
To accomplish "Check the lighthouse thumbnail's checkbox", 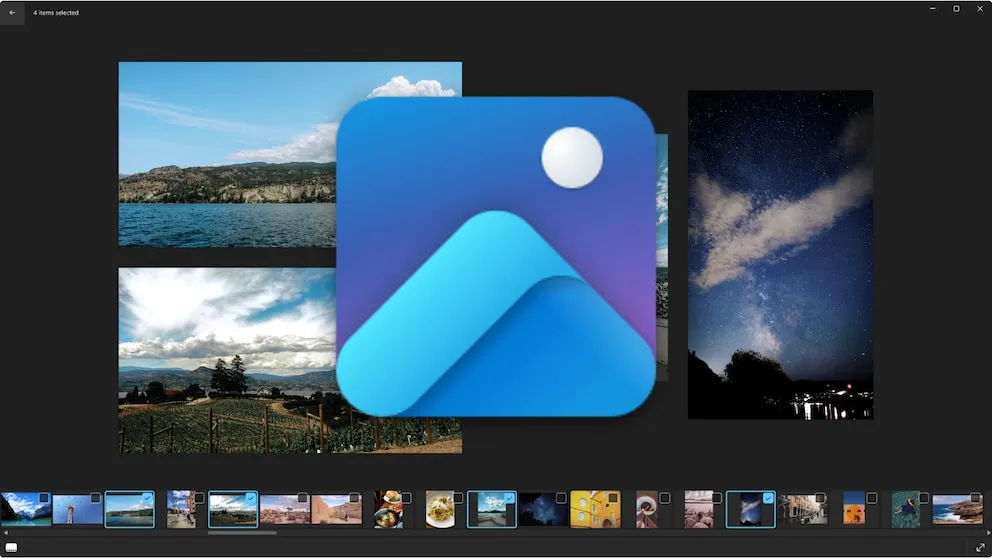I will [x=95, y=499].
